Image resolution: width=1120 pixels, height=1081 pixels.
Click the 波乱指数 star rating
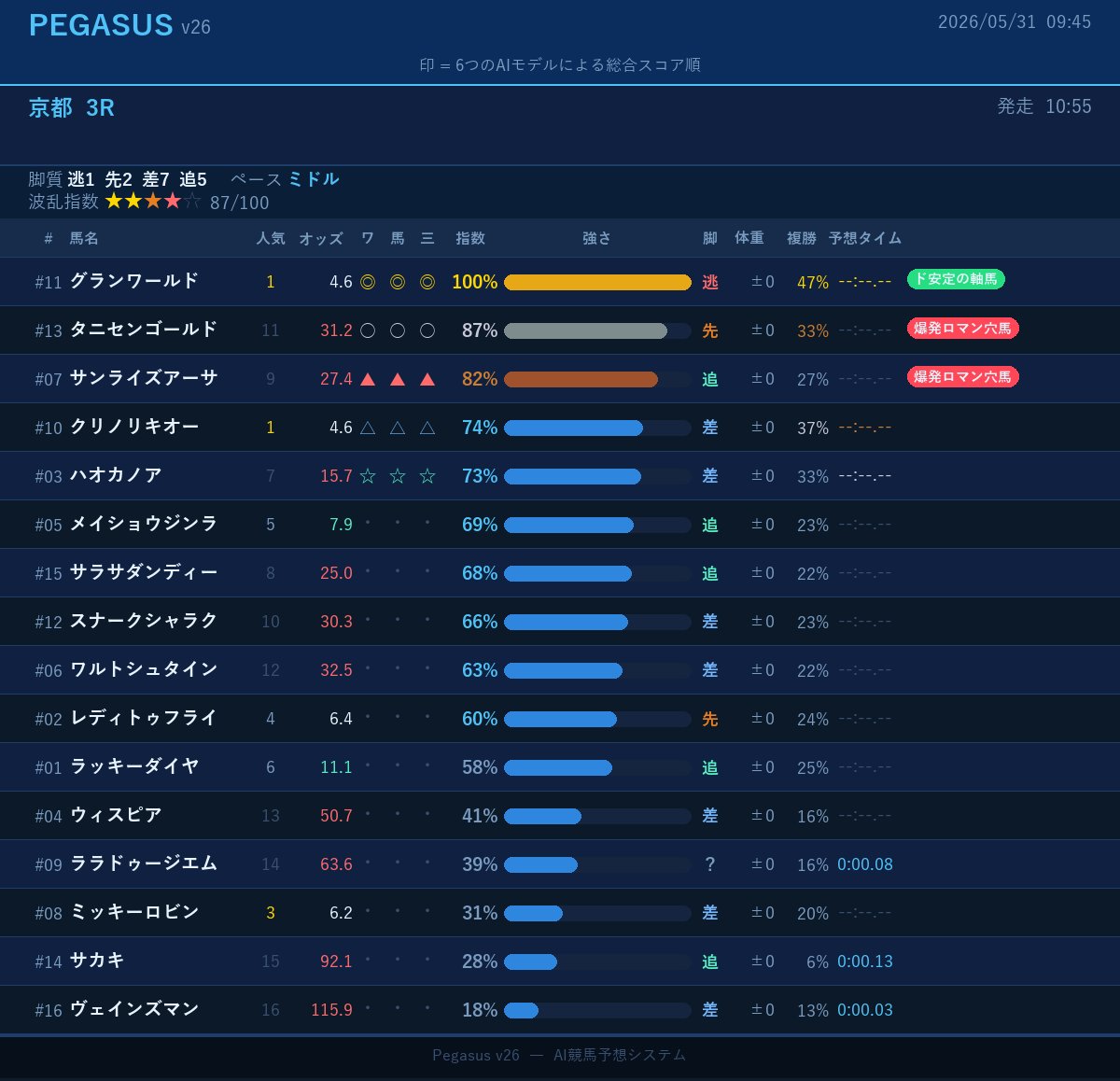pyautogui.click(x=153, y=202)
